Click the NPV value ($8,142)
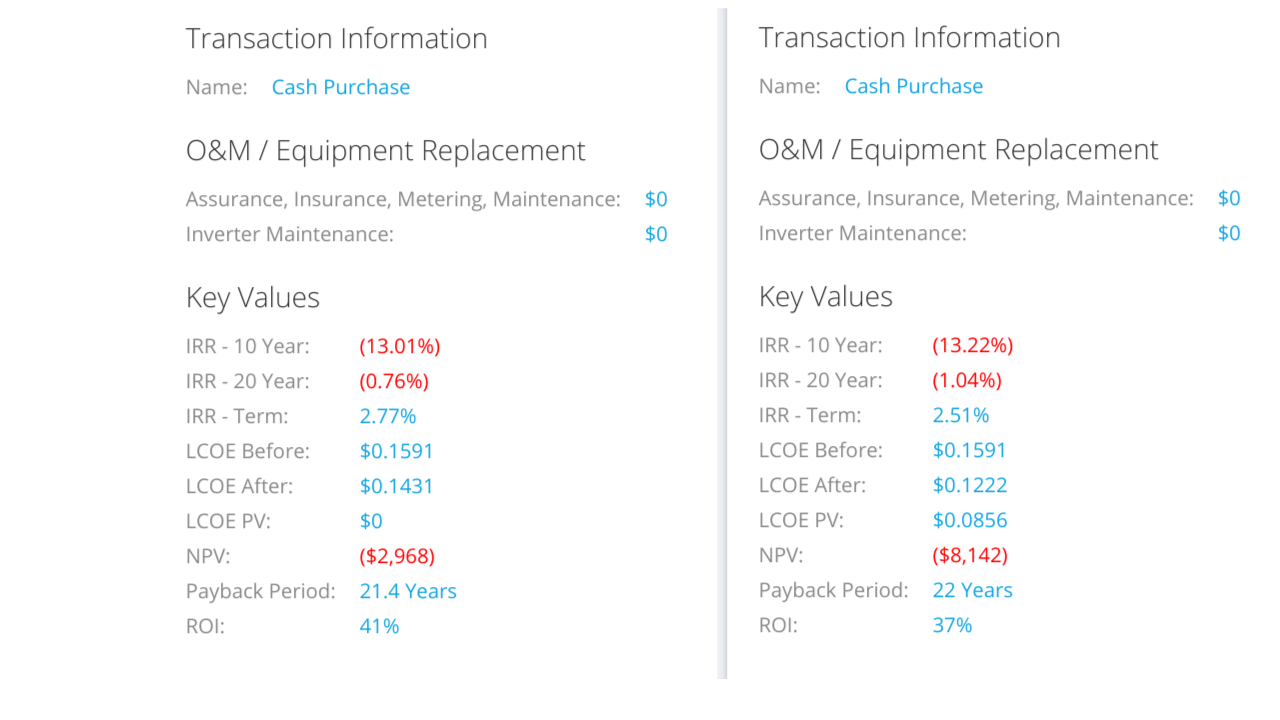The height and width of the screenshot is (720, 1280). tap(970, 555)
